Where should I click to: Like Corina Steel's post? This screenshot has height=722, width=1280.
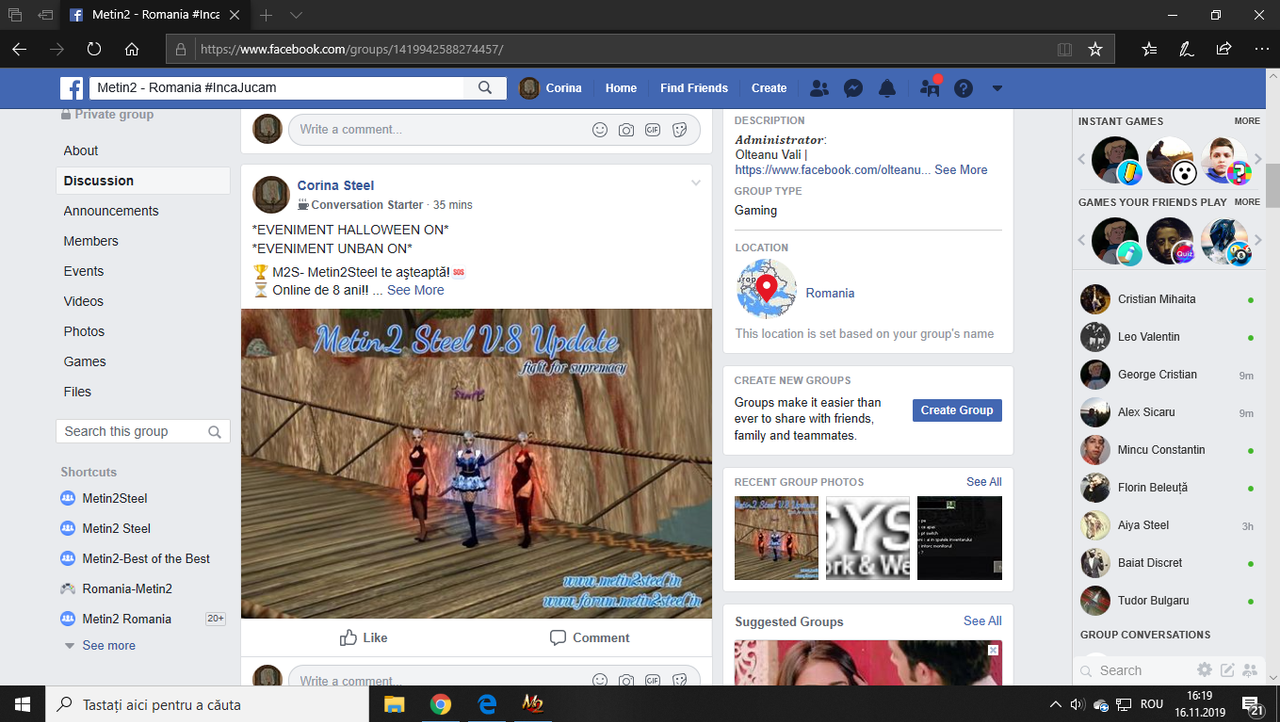[363, 637]
